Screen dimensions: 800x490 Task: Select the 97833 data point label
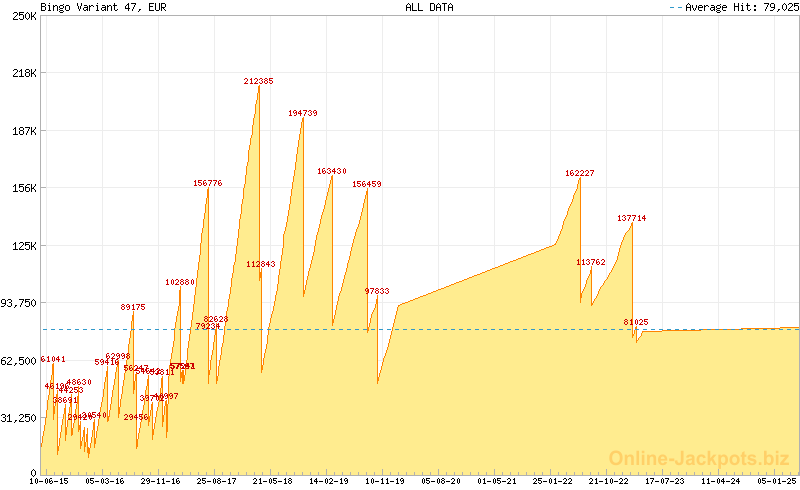tap(377, 291)
